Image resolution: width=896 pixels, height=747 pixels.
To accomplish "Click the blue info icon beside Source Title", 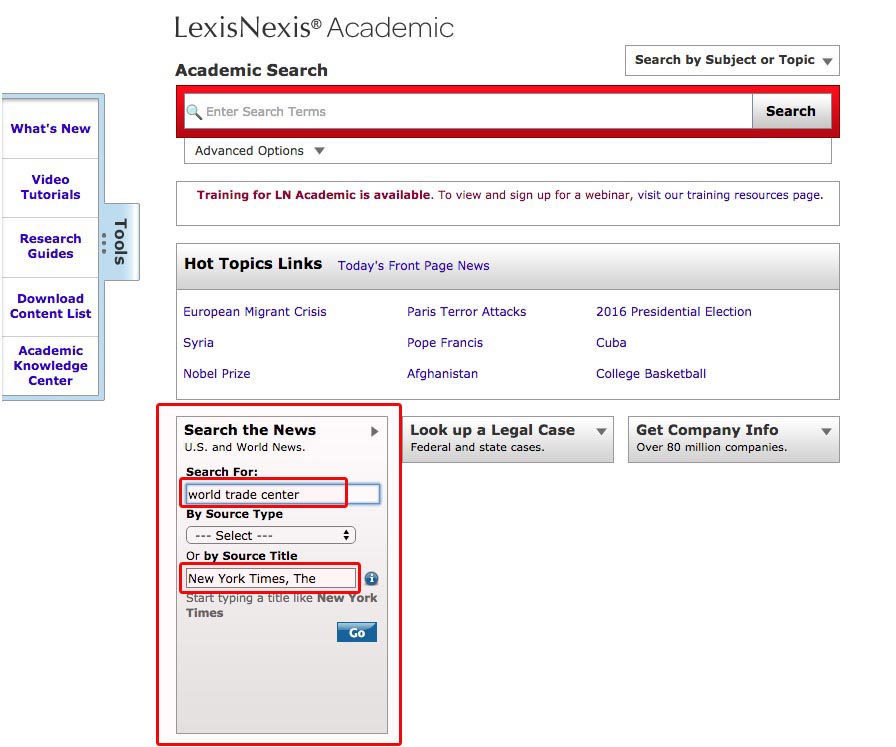I will 371,578.
